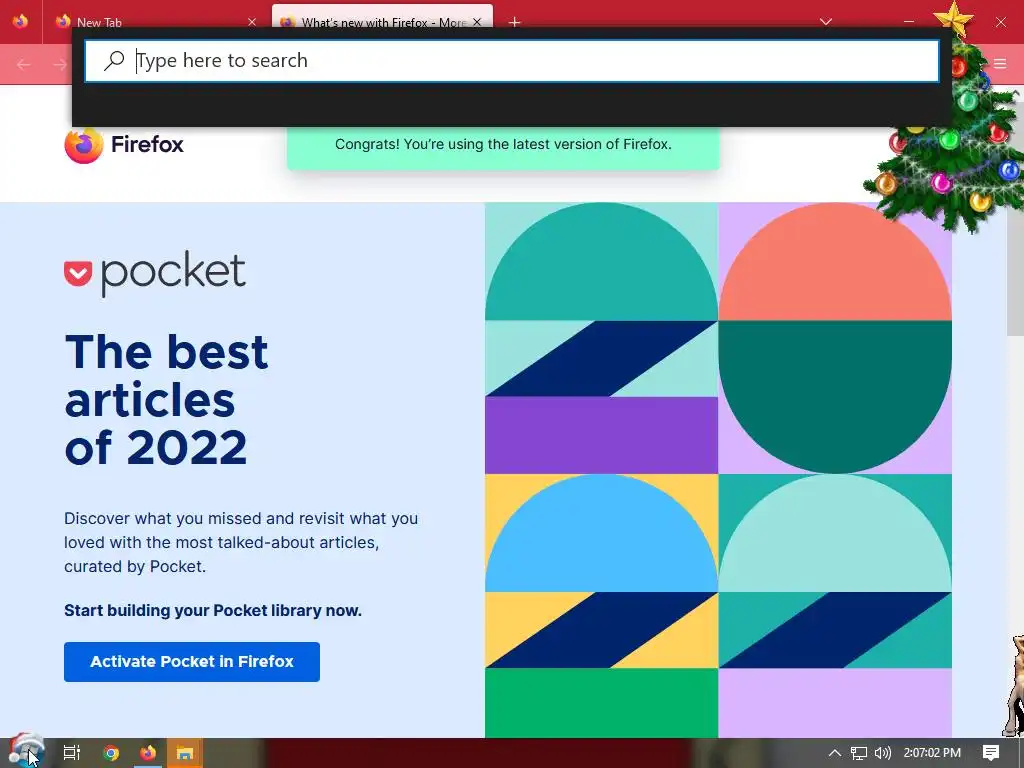Image resolution: width=1024 pixels, height=768 pixels.
Task: Click the magnifier icon in search box
Action: (x=114, y=61)
